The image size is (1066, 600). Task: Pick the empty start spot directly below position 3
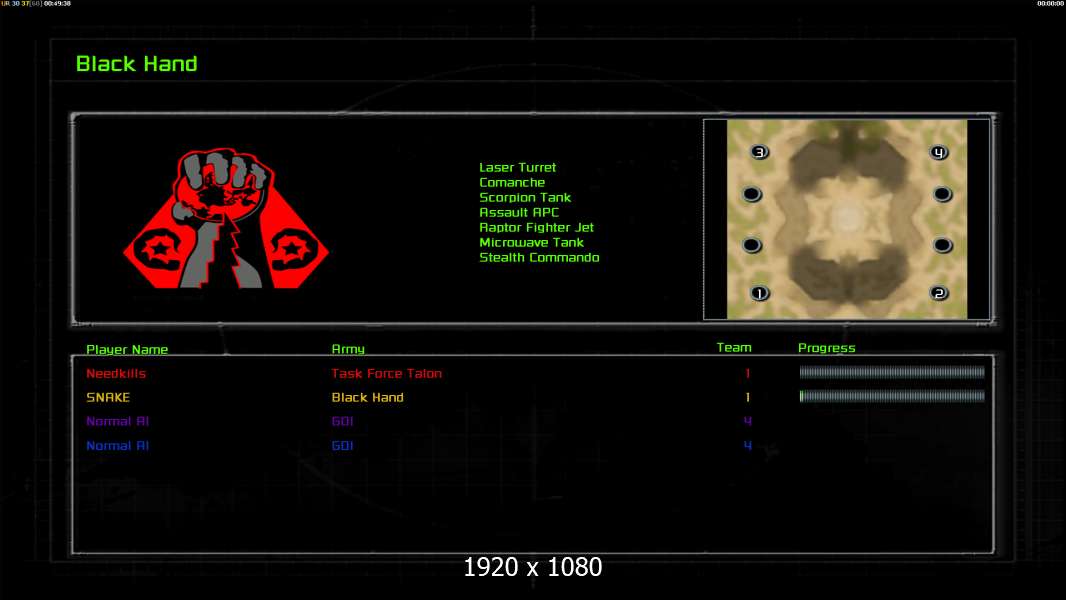(x=752, y=194)
